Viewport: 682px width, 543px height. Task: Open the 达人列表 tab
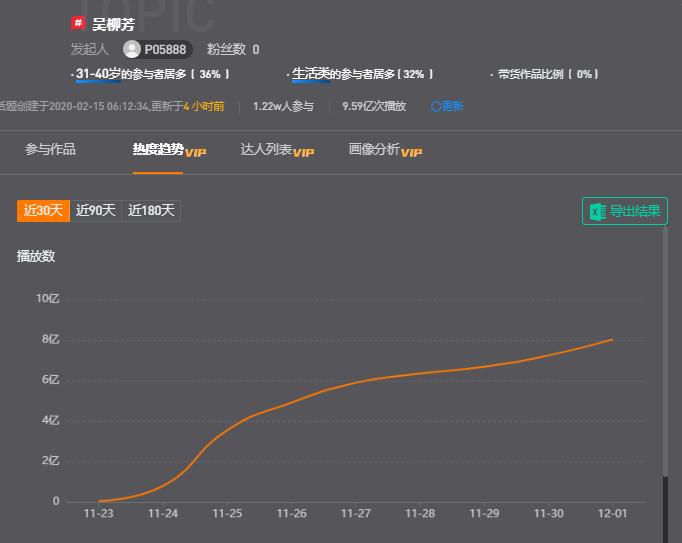266,149
